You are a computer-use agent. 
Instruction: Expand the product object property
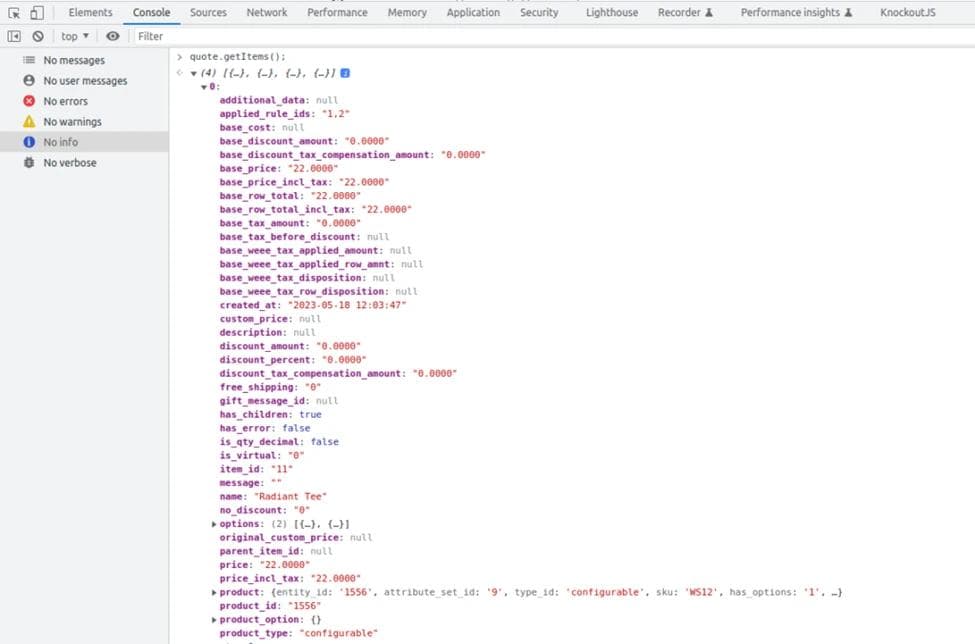(x=214, y=592)
